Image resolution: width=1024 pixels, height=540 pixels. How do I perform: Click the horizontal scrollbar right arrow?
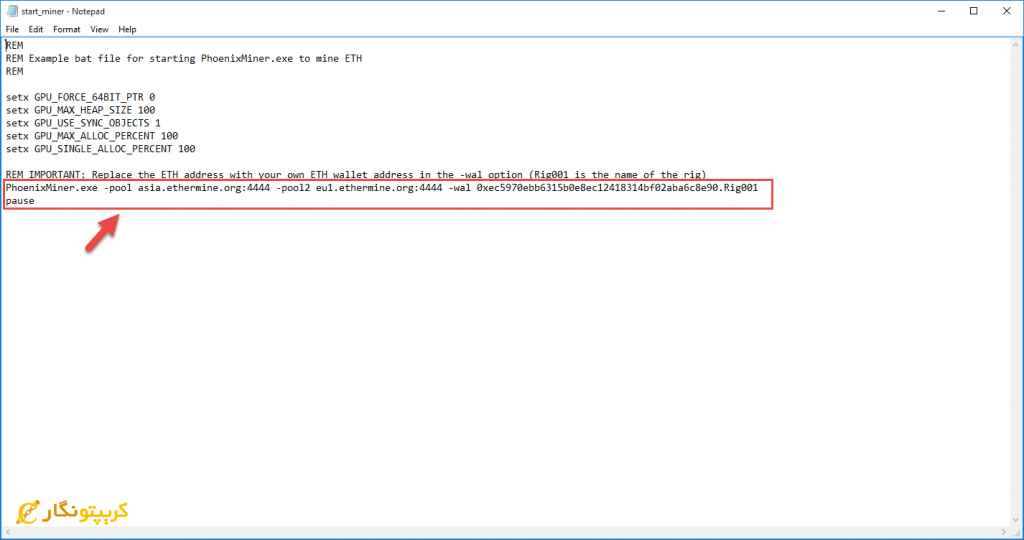point(1004,532)
